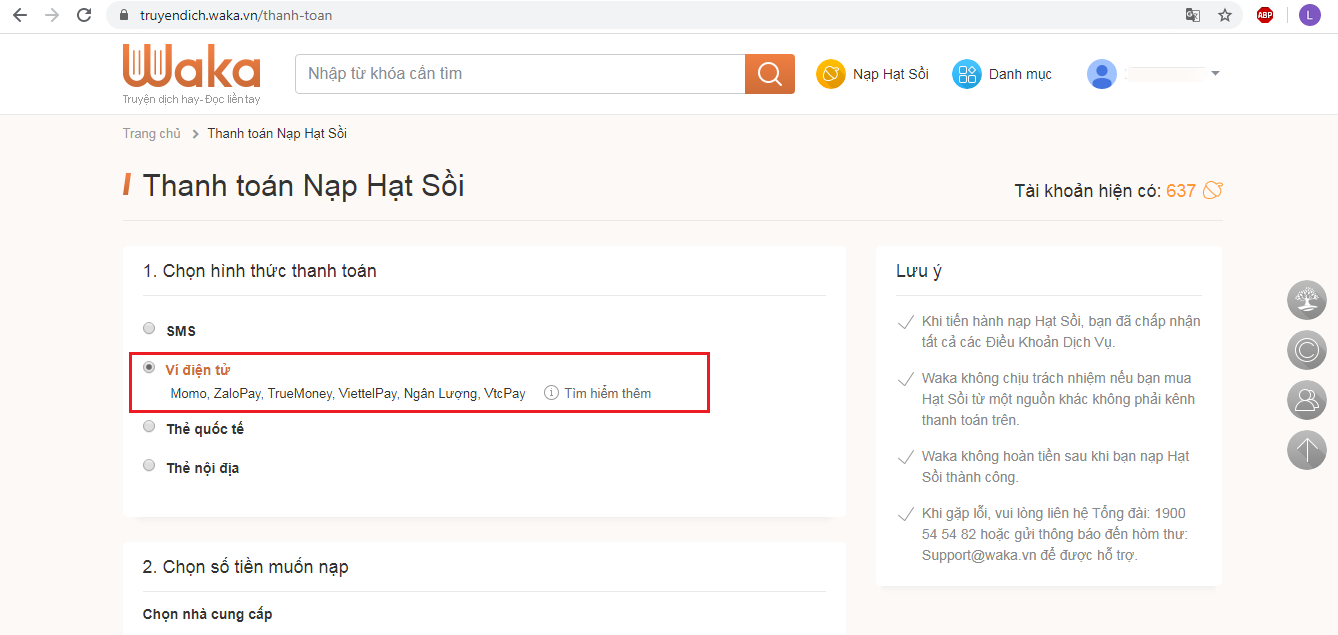Click the scroll-to-top arrow icon
The image size is (1338, 635).
tap(1306, 450)
